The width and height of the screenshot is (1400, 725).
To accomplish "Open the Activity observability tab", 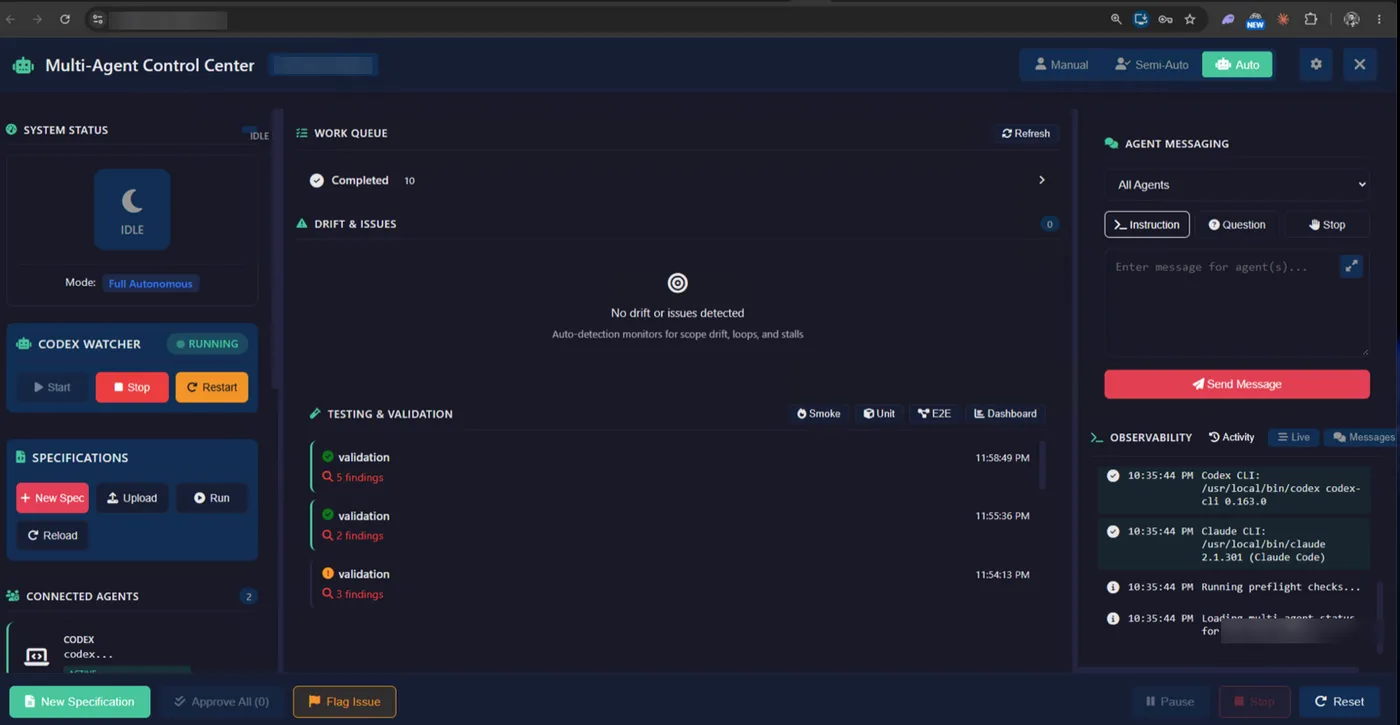I will pos(1231,437).
